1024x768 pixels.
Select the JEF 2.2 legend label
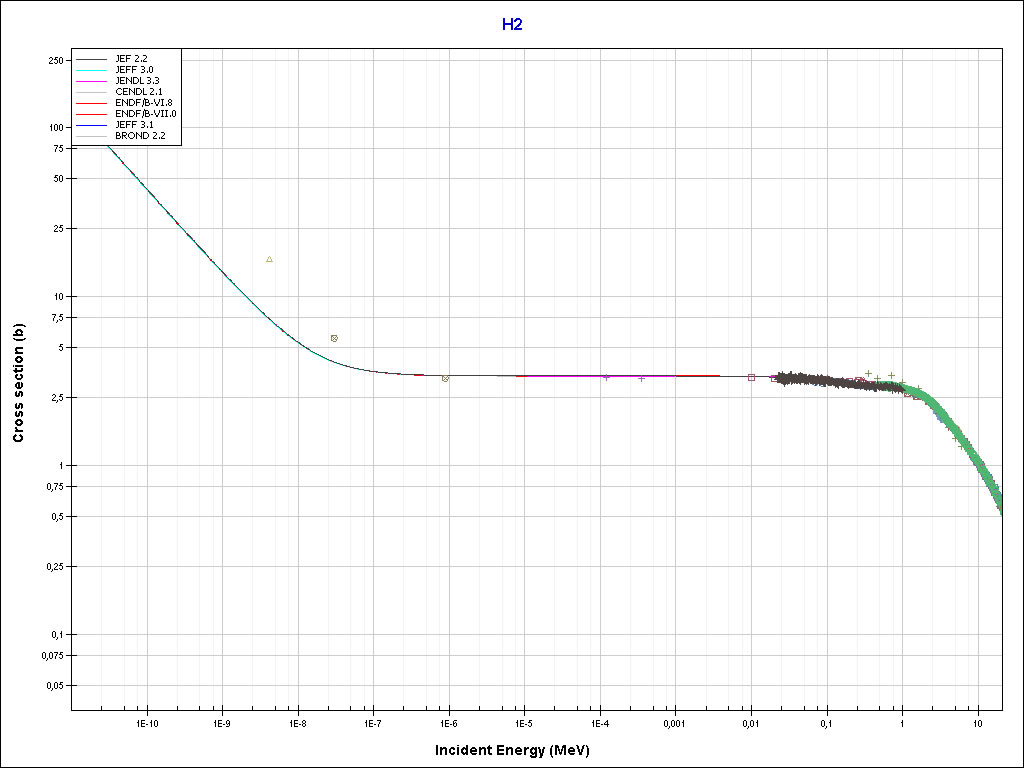(x=134, y=59)
